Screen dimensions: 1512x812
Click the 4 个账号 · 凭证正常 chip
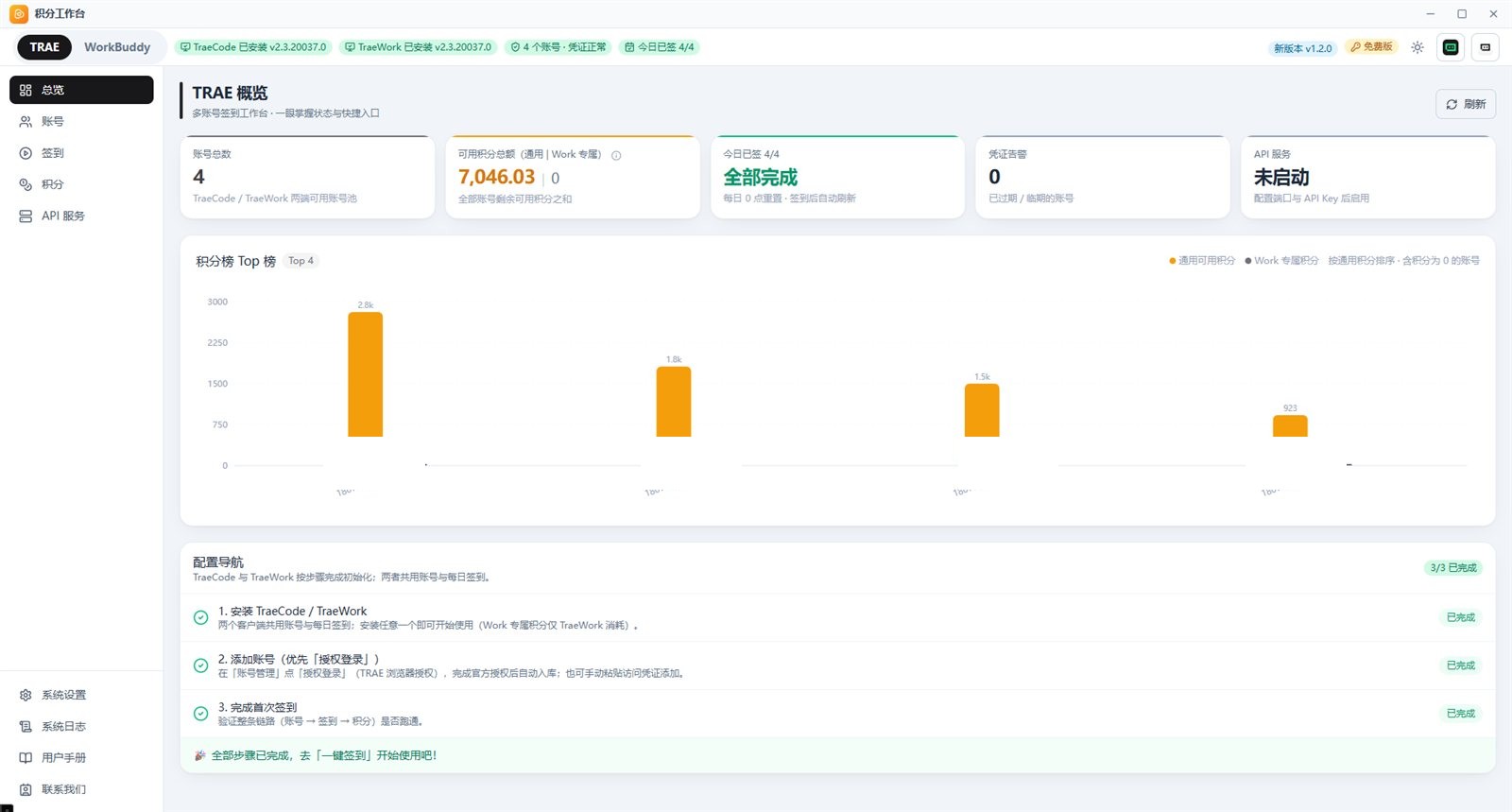pos(558,47)
